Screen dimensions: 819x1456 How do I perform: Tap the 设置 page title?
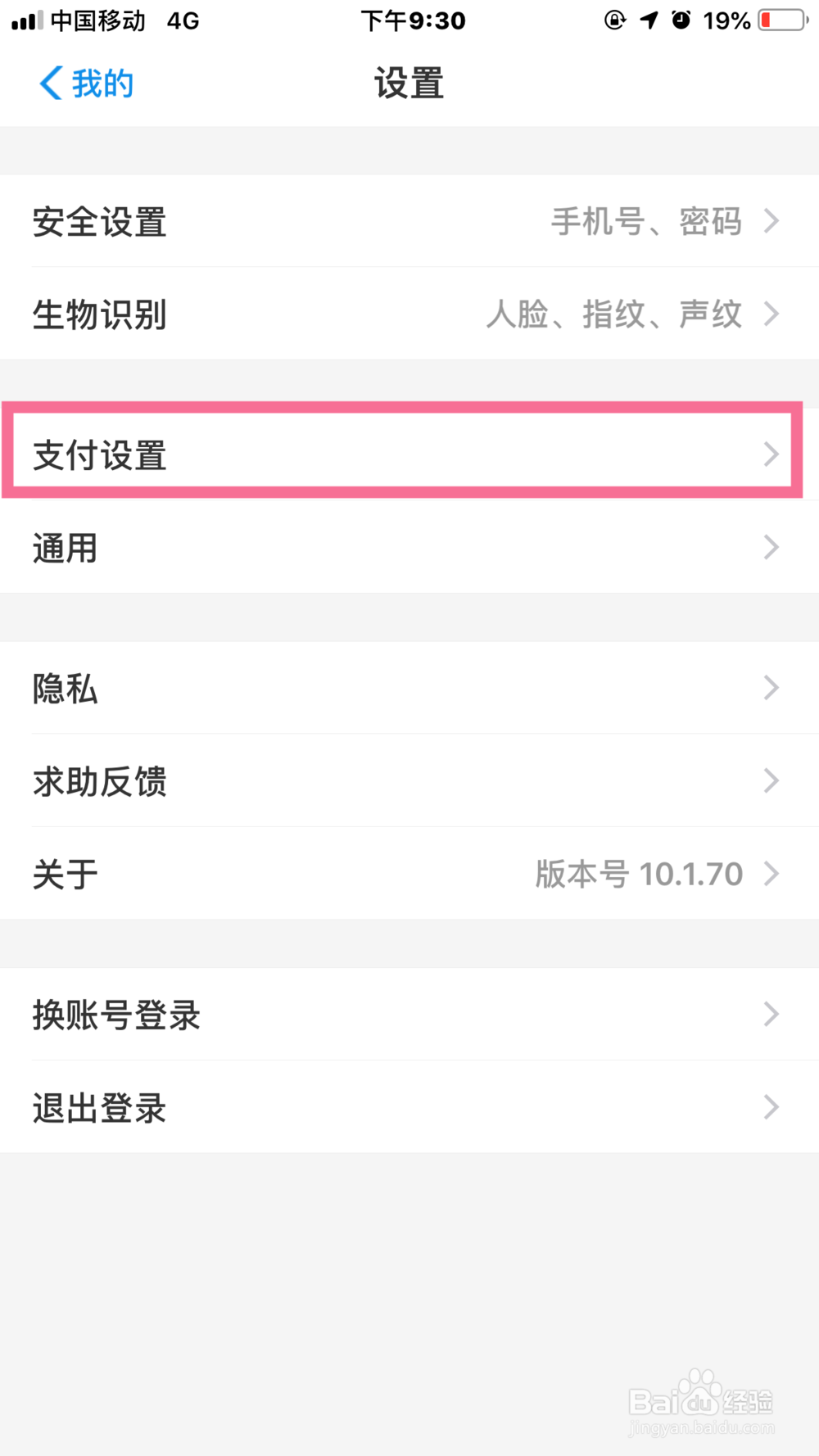pyautogui.click(x=409, y=84)
